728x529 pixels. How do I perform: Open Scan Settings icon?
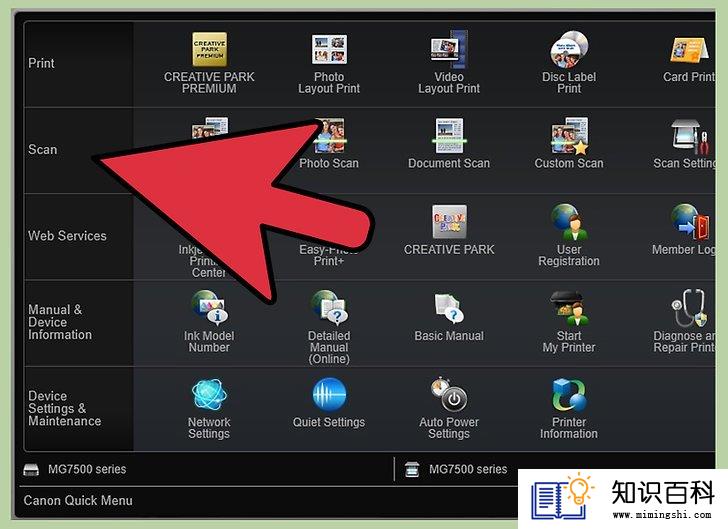(690, 136)
